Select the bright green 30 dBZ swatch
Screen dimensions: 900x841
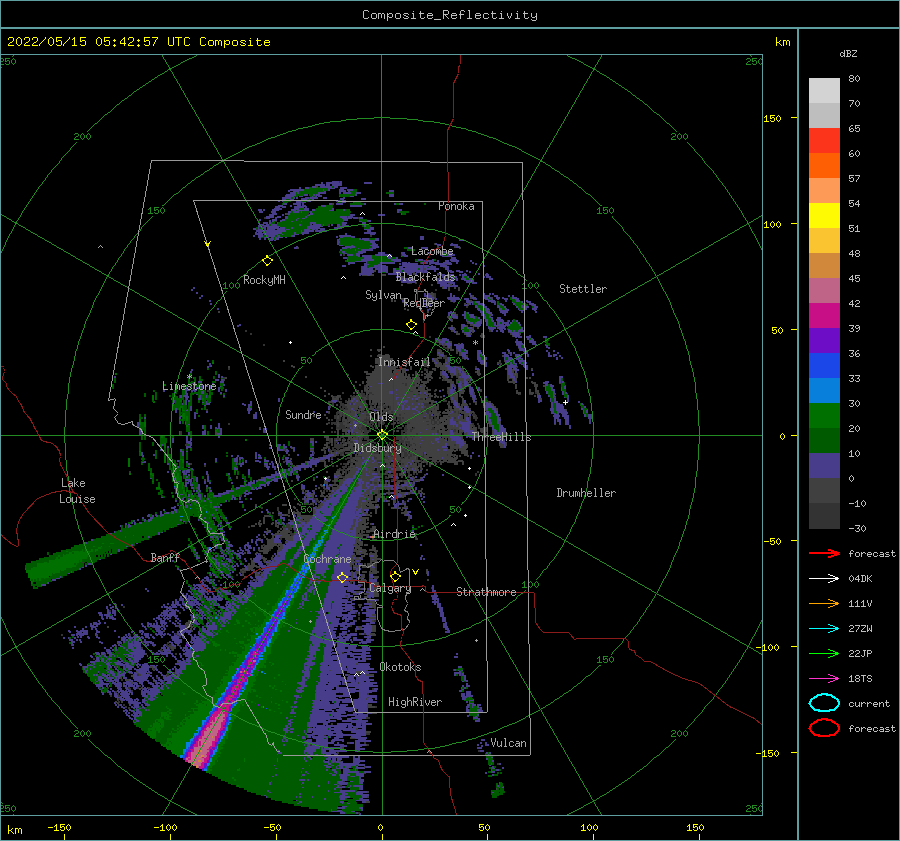point(824,416)
